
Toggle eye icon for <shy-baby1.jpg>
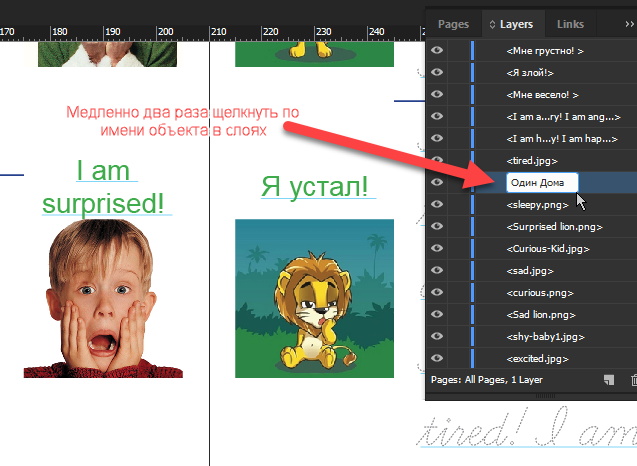coord(437,336)
